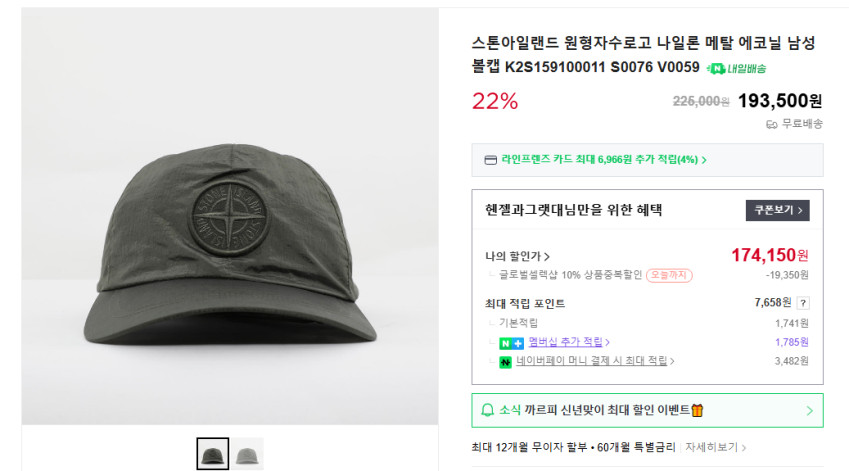Select the first dark cap thumbnail

(x=213, y=453)
